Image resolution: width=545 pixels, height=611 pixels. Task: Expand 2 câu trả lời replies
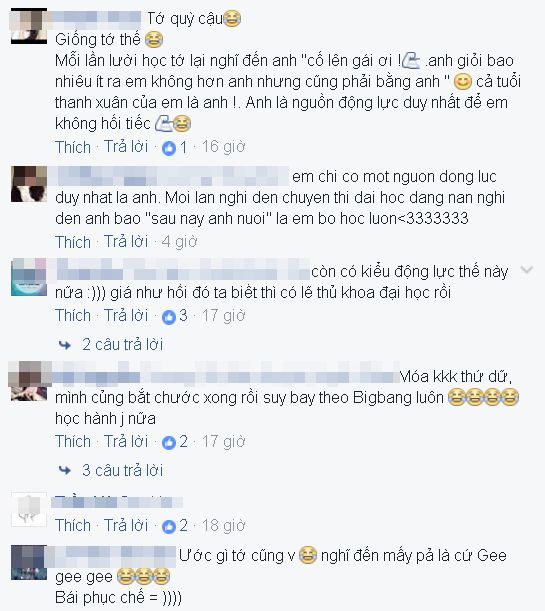pos(122,344)
